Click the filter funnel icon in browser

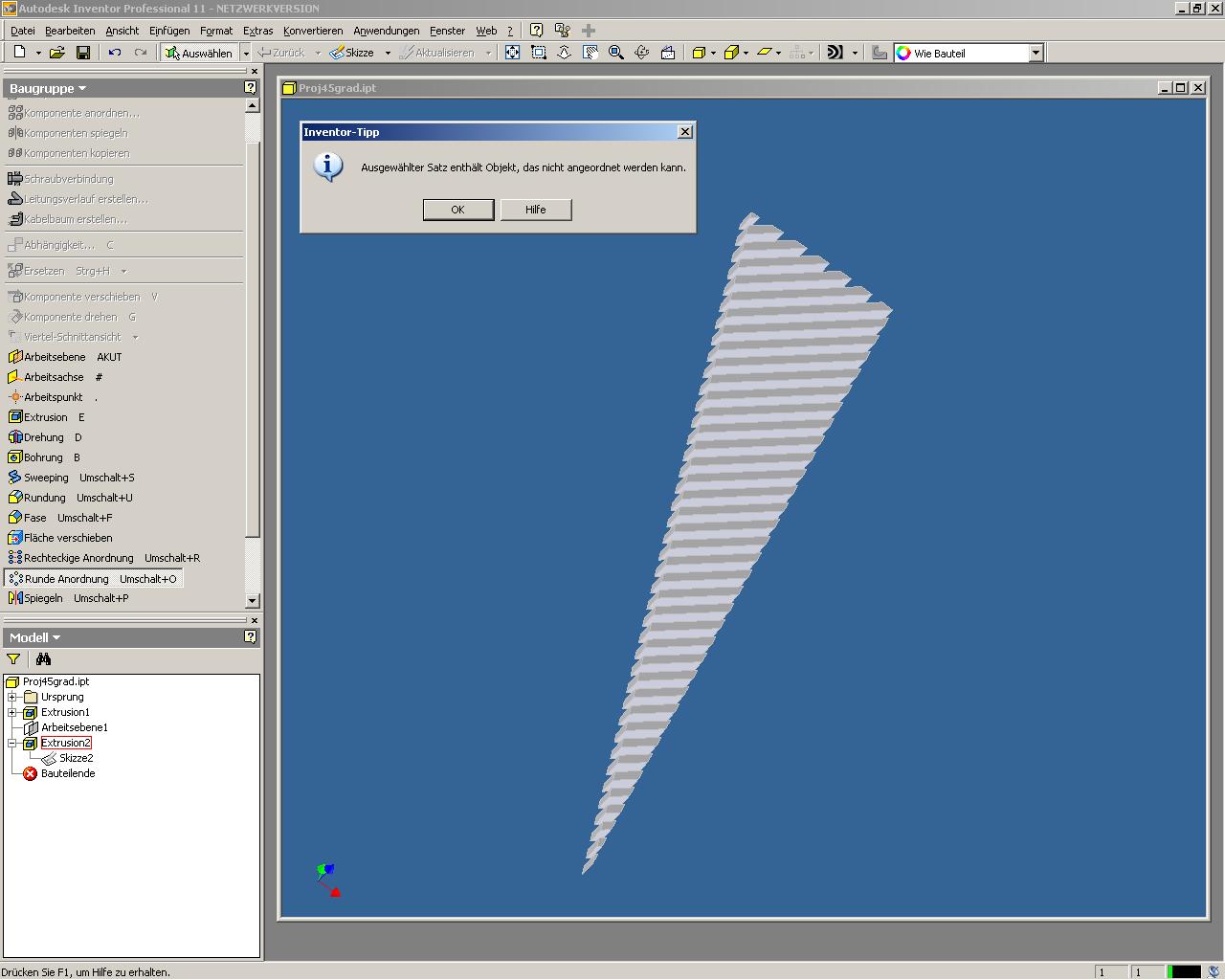coord(13,658)
